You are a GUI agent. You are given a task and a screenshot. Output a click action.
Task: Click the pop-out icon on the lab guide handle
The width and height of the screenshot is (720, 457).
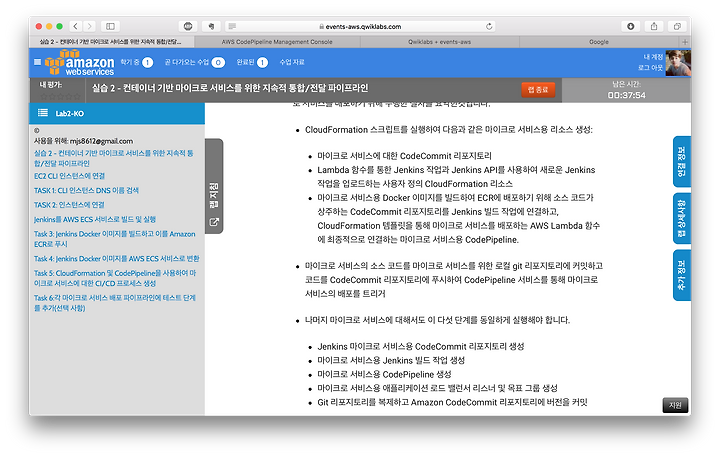[214, 222]
